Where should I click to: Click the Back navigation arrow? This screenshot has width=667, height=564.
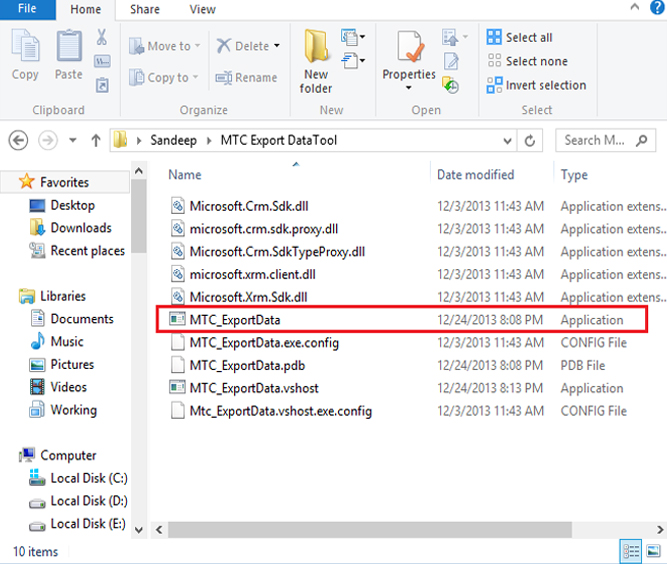coord(18,141)
